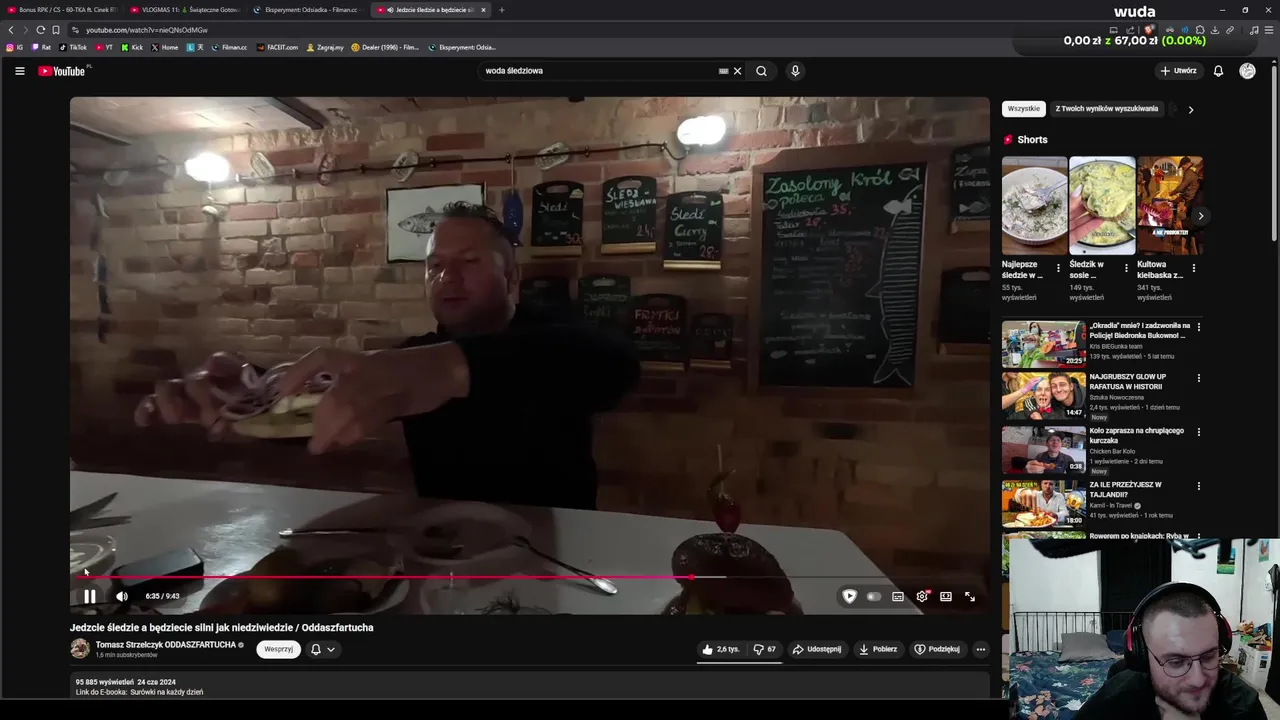Open the YouTube notifications bell
1280x720 pixels.
(x=1218, y=71)
